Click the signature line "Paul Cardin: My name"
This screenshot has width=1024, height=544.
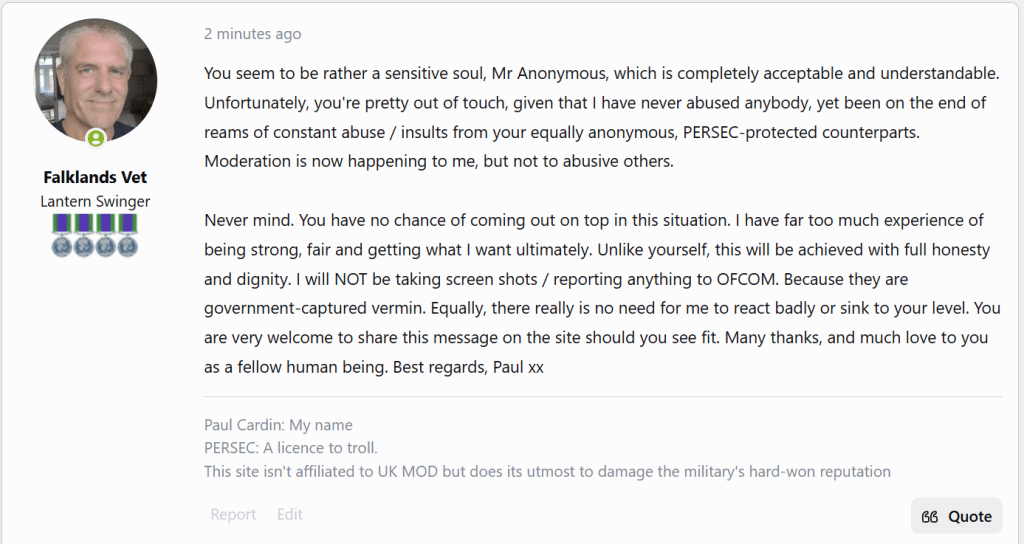click(x=278, y=425)
